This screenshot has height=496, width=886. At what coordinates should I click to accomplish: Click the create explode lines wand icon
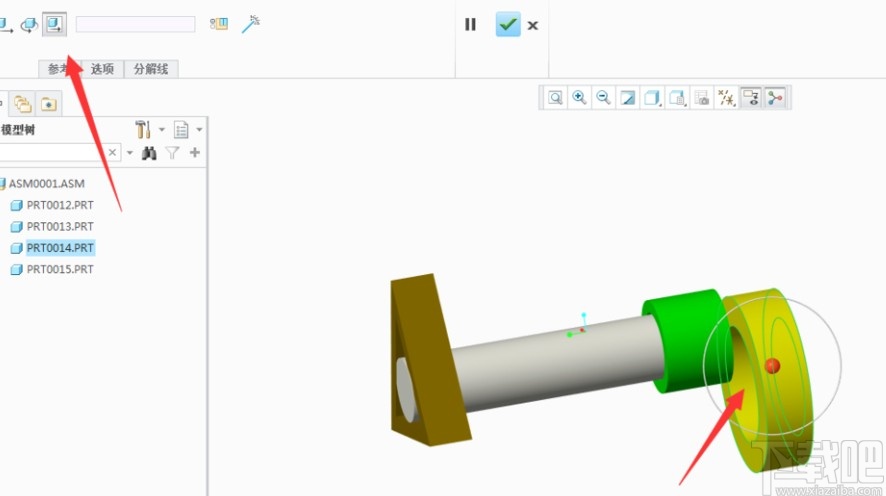coord(250,24)
